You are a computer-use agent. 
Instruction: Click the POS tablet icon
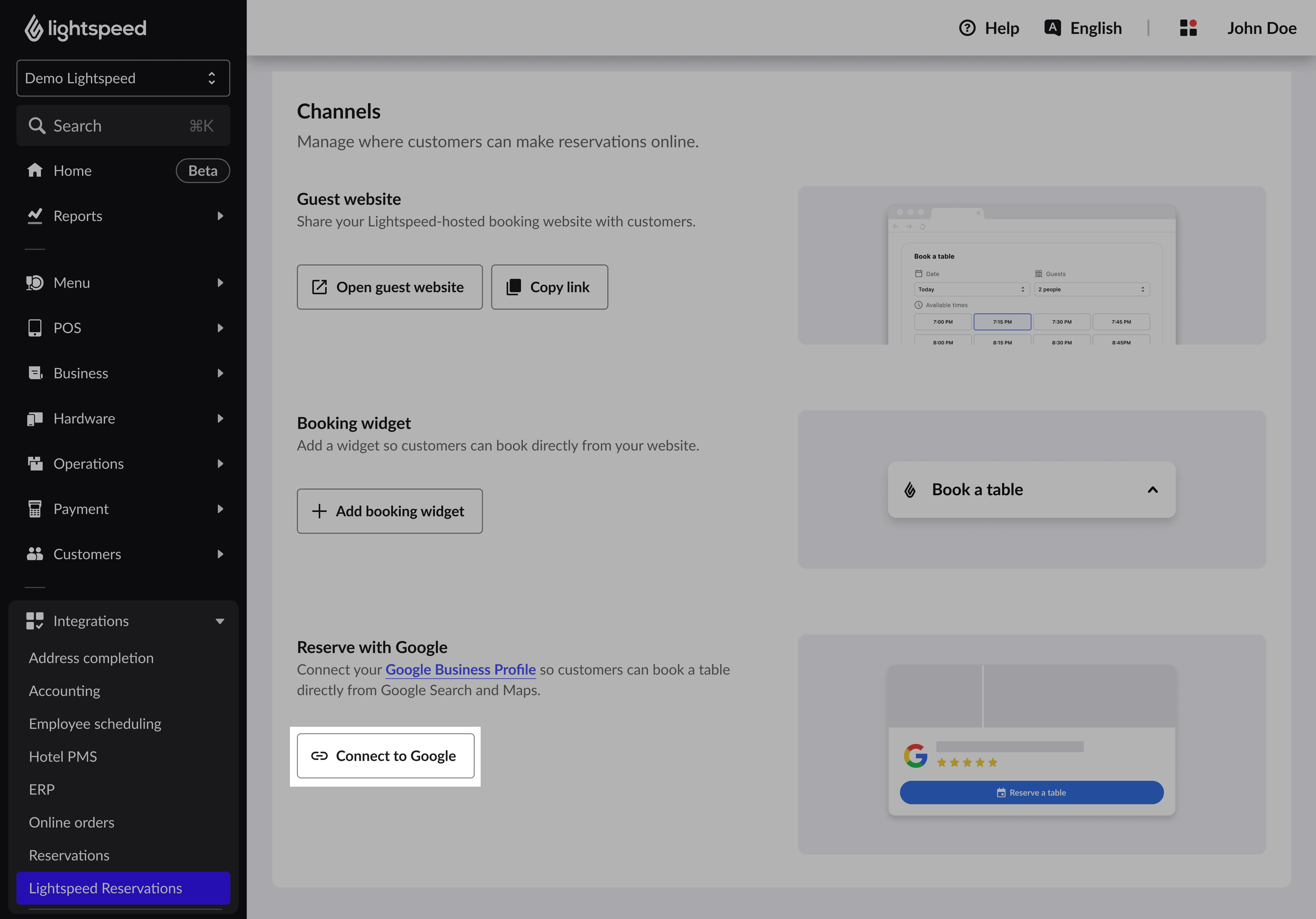[x=35, y=328]
